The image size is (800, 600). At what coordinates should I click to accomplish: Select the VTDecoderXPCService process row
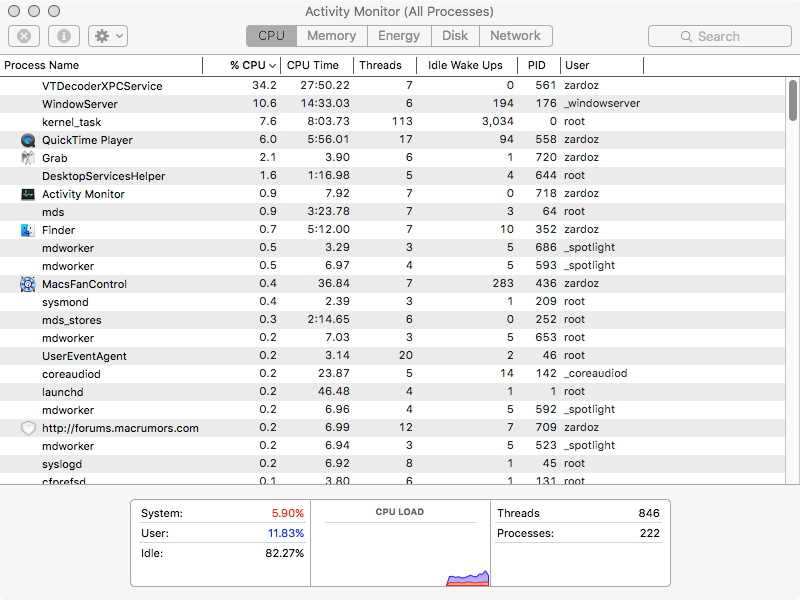click(392, 86)
